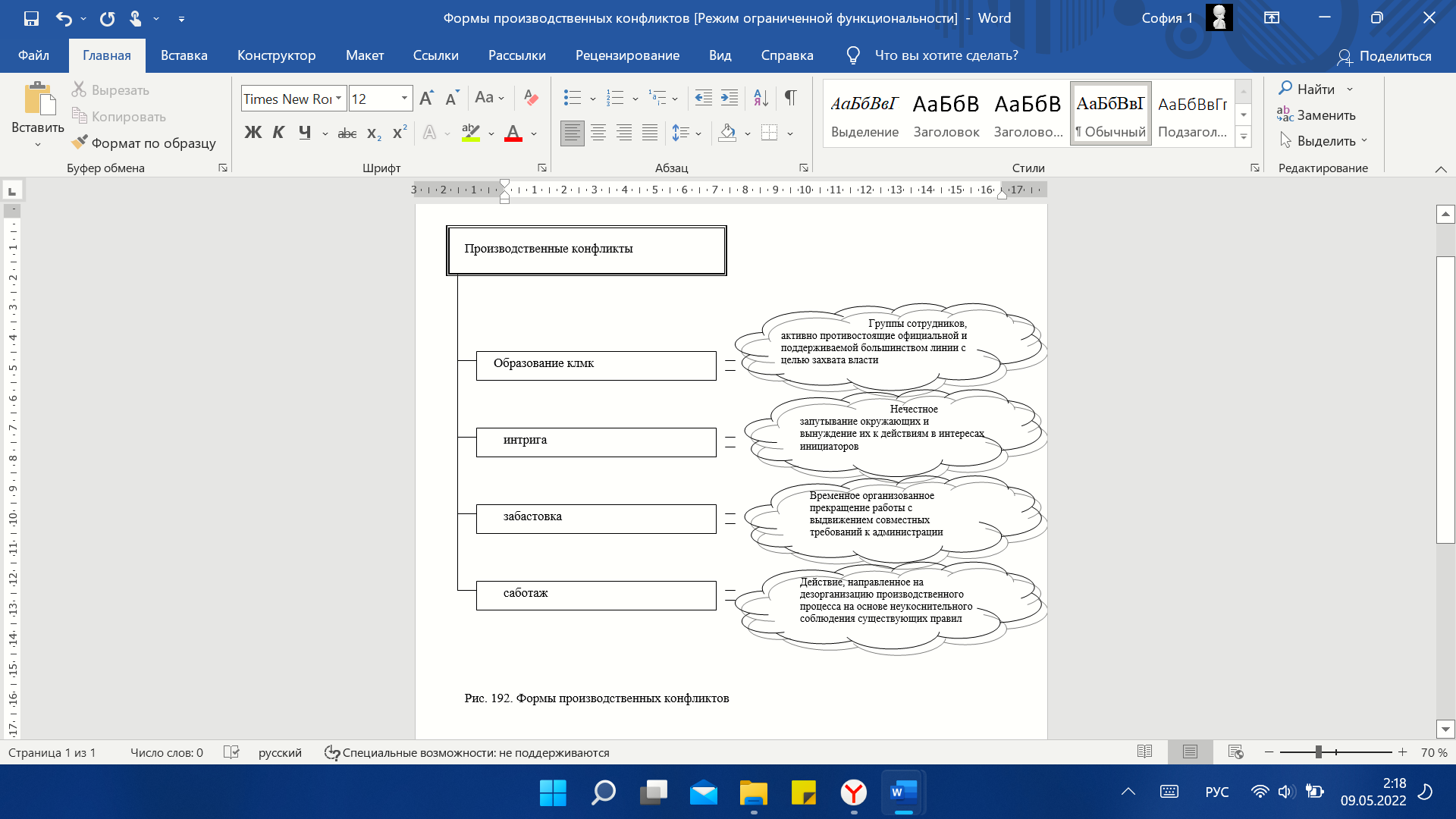Click the Образование клик box in diagram
This screenshot has width=1456, height=819.
[596, 366]
